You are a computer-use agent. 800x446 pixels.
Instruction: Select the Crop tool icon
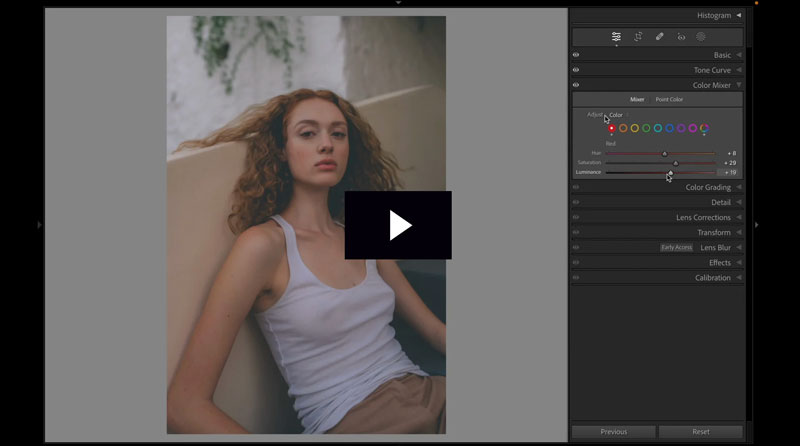pyautogui.click(x=638, y=37)
